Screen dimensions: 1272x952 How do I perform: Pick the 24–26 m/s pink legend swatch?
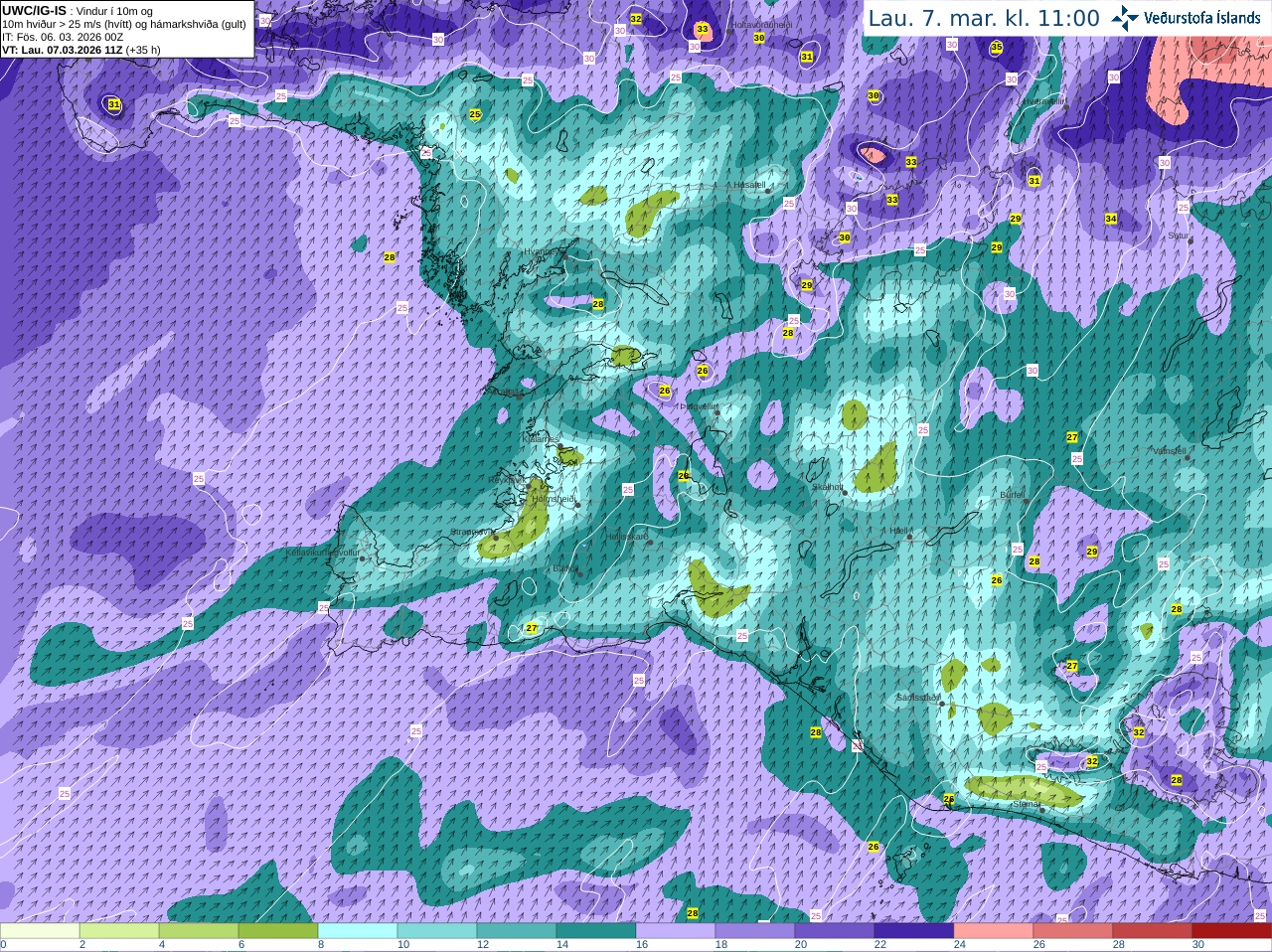994,931
